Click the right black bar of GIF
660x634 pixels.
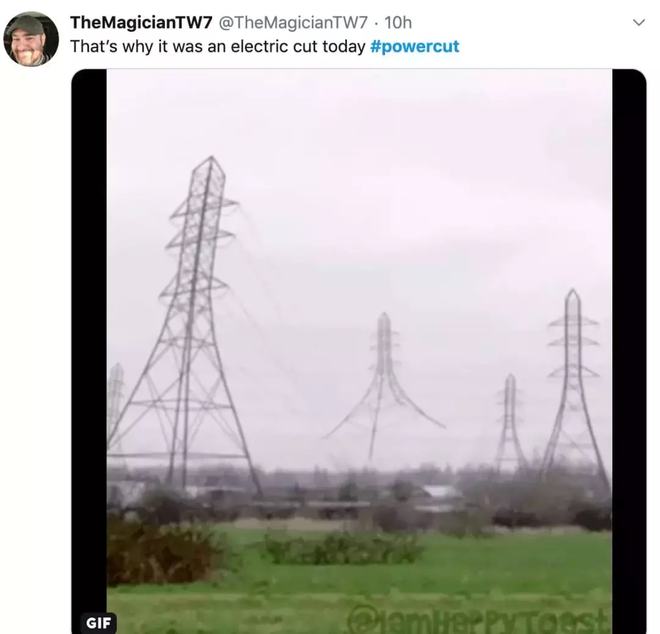tap(629, 350)
